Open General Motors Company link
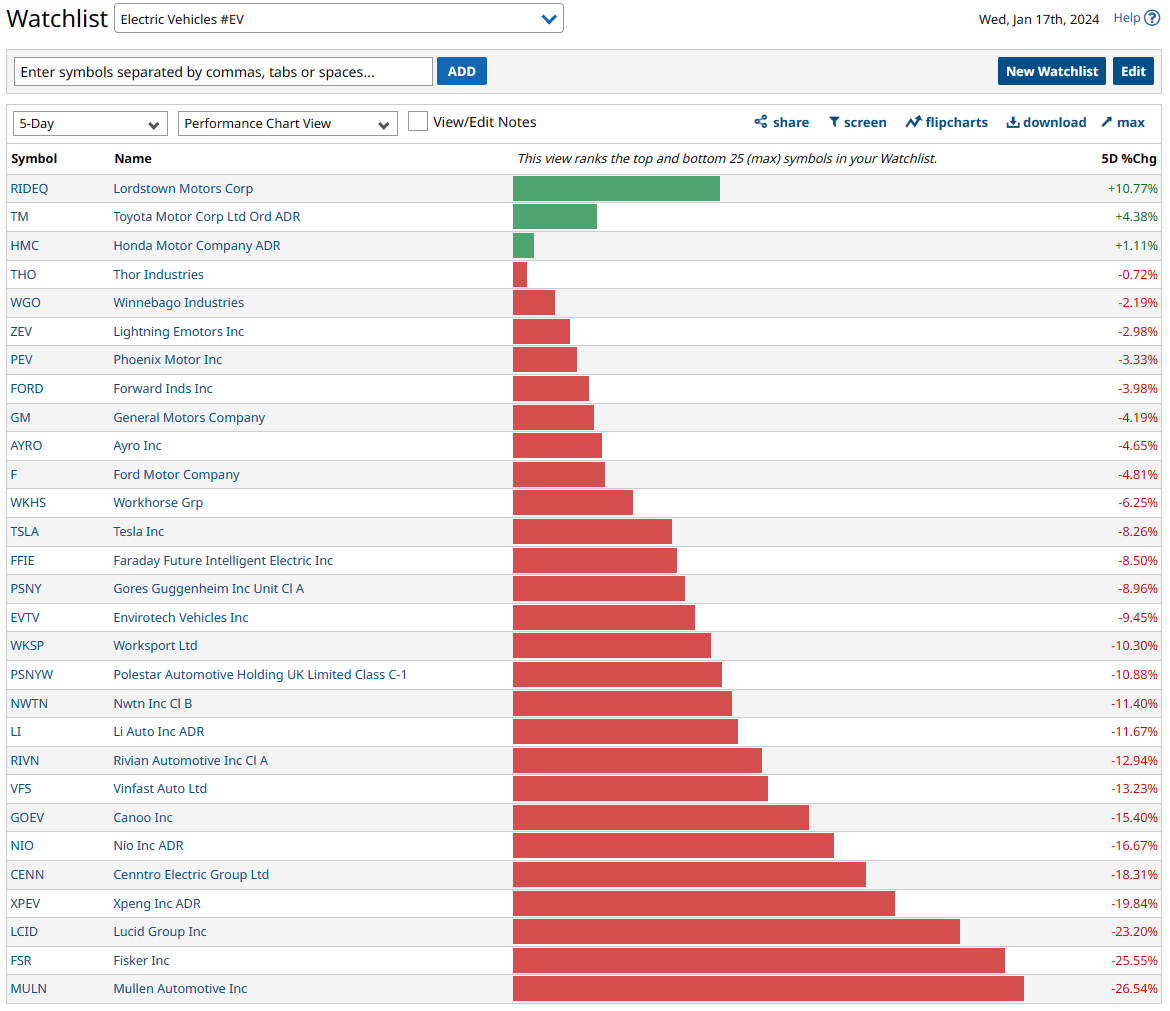 (x=189, y=418)
